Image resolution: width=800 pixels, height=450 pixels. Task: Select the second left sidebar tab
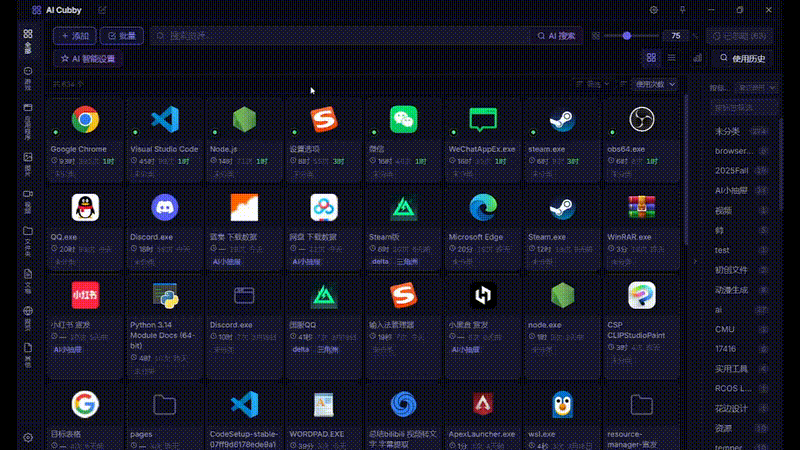[x=28, y=78]
